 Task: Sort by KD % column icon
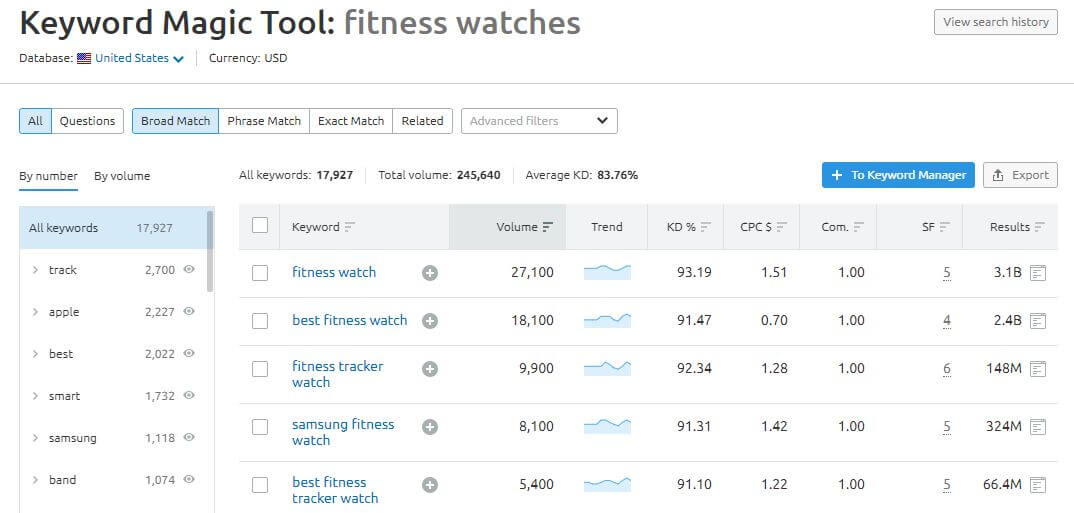[x=705, y=227]
